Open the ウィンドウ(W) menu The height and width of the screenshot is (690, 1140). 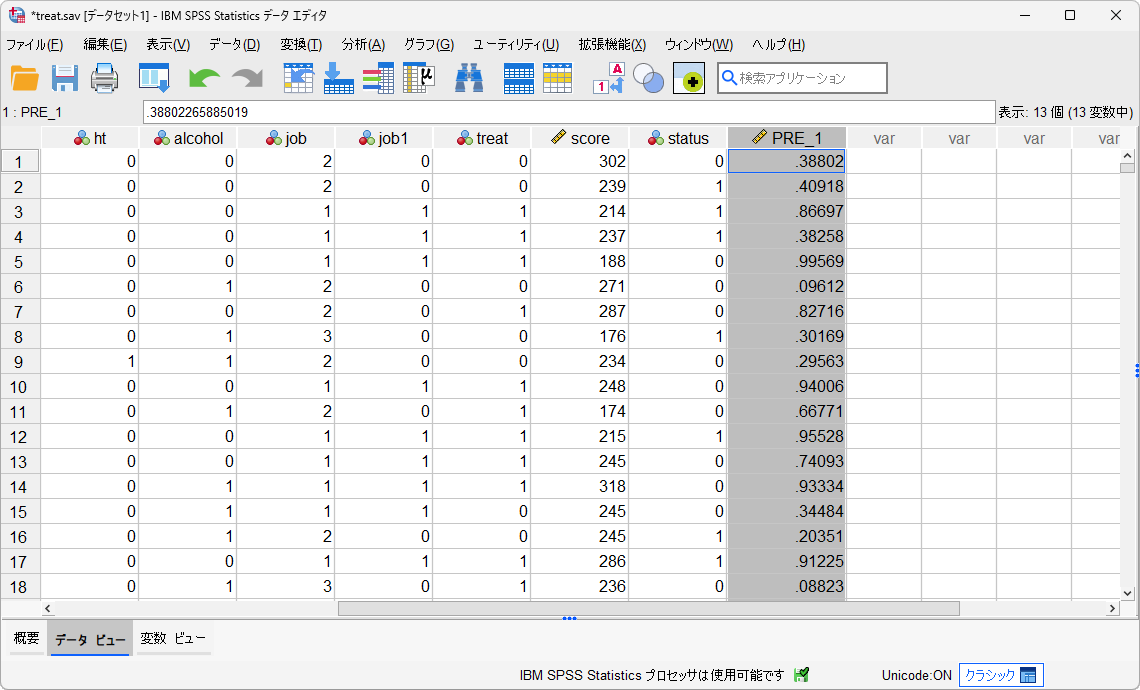click(699, 45)
